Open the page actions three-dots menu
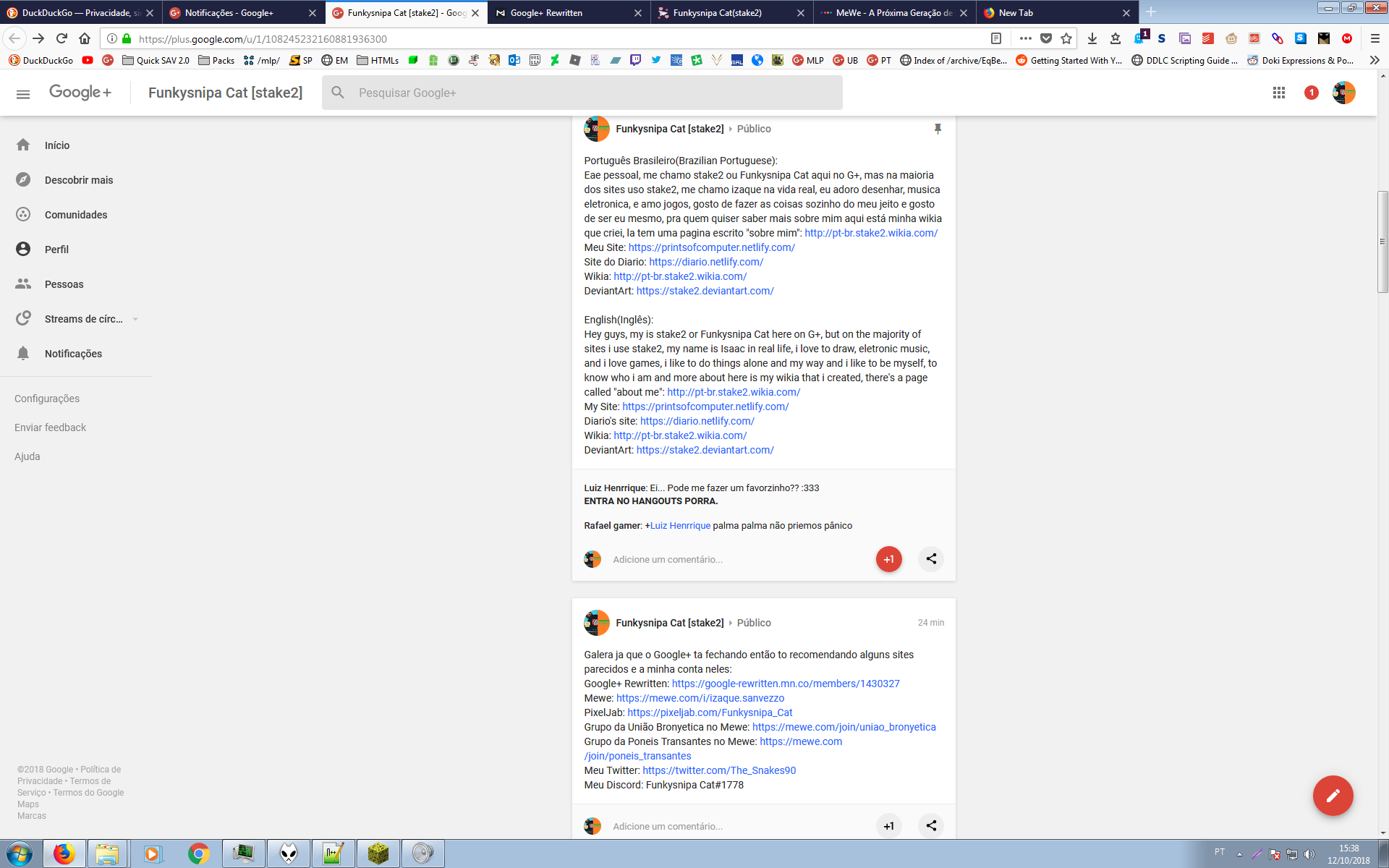The height and width of the screenshot is (868, 1389). pyautogui.click(x=1025, y=38)
